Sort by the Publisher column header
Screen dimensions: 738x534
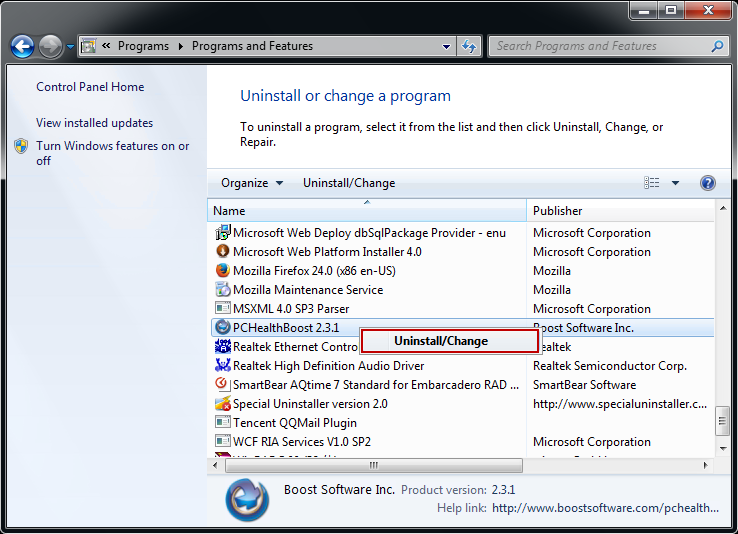click(620, 210)
